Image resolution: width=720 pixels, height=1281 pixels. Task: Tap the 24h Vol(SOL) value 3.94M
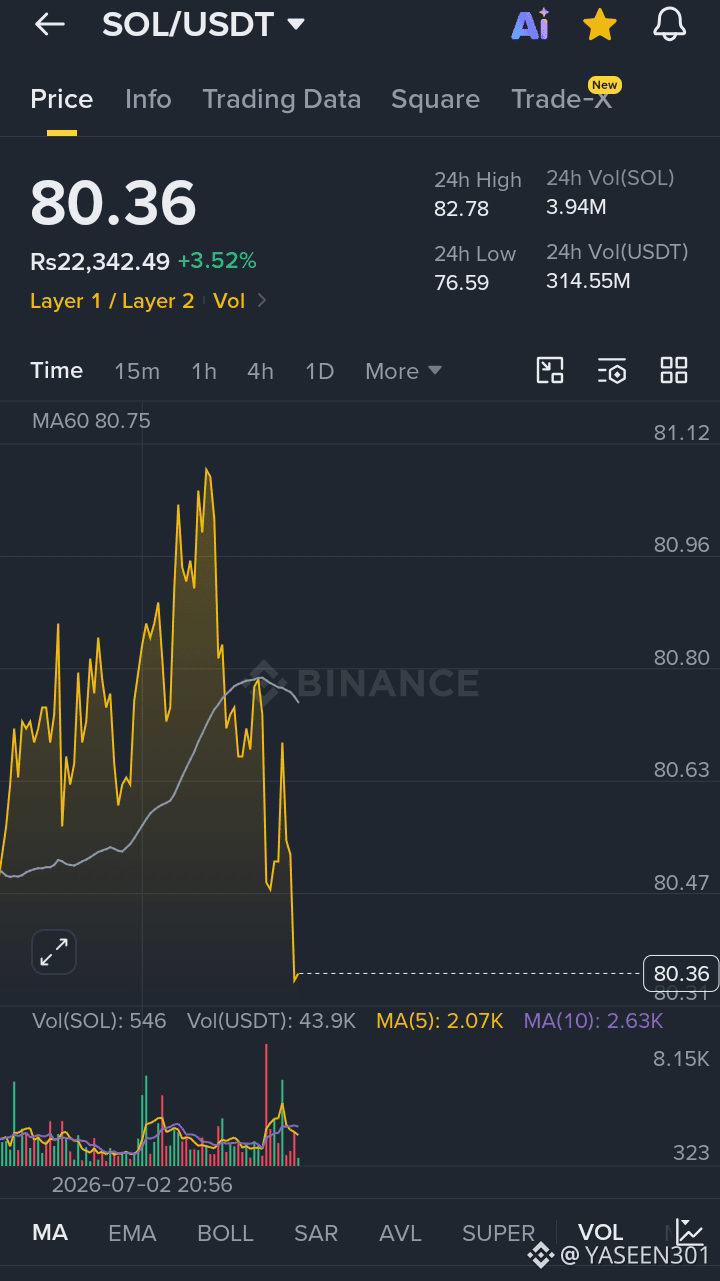[x=576, y=207]
